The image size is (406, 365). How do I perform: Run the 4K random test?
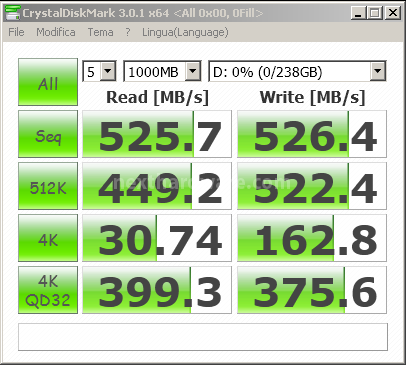(48, 238)
